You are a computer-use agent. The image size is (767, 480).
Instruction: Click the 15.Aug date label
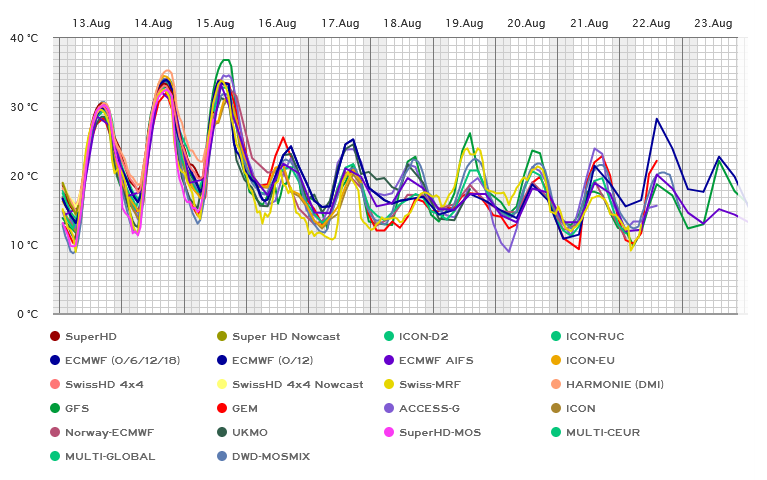point(215,23)
